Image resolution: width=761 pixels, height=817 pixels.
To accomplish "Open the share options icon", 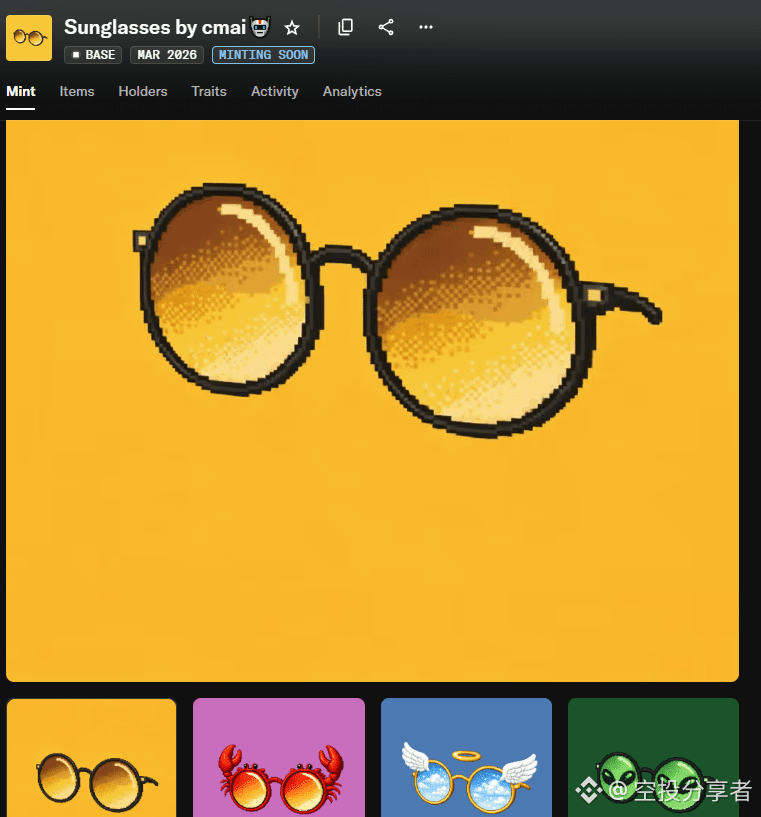I will point(386,27).
